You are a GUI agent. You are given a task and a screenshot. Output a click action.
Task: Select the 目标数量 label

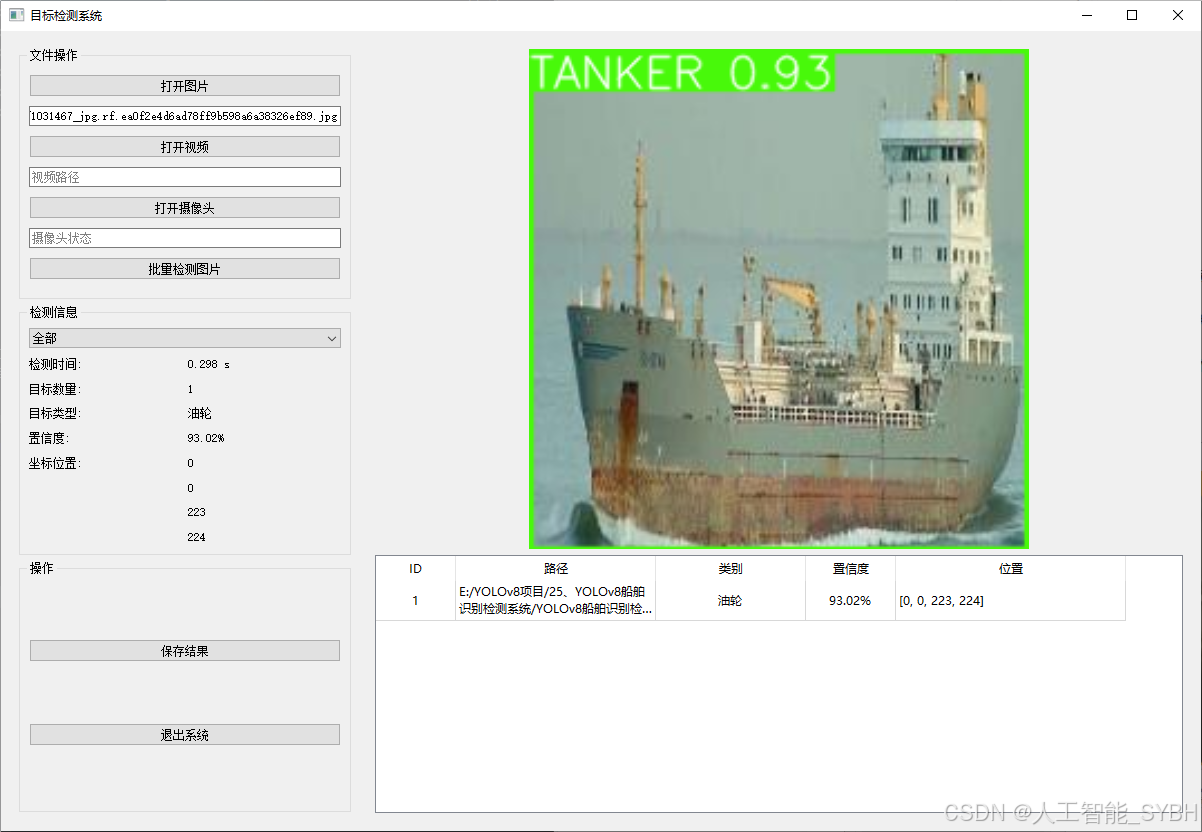tap(54, 389)
